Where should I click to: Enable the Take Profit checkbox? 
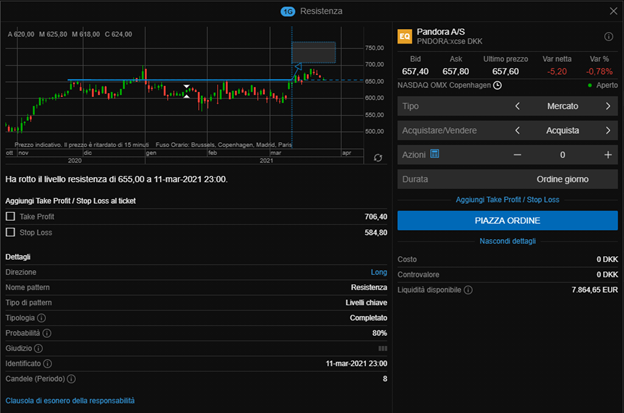10,216
